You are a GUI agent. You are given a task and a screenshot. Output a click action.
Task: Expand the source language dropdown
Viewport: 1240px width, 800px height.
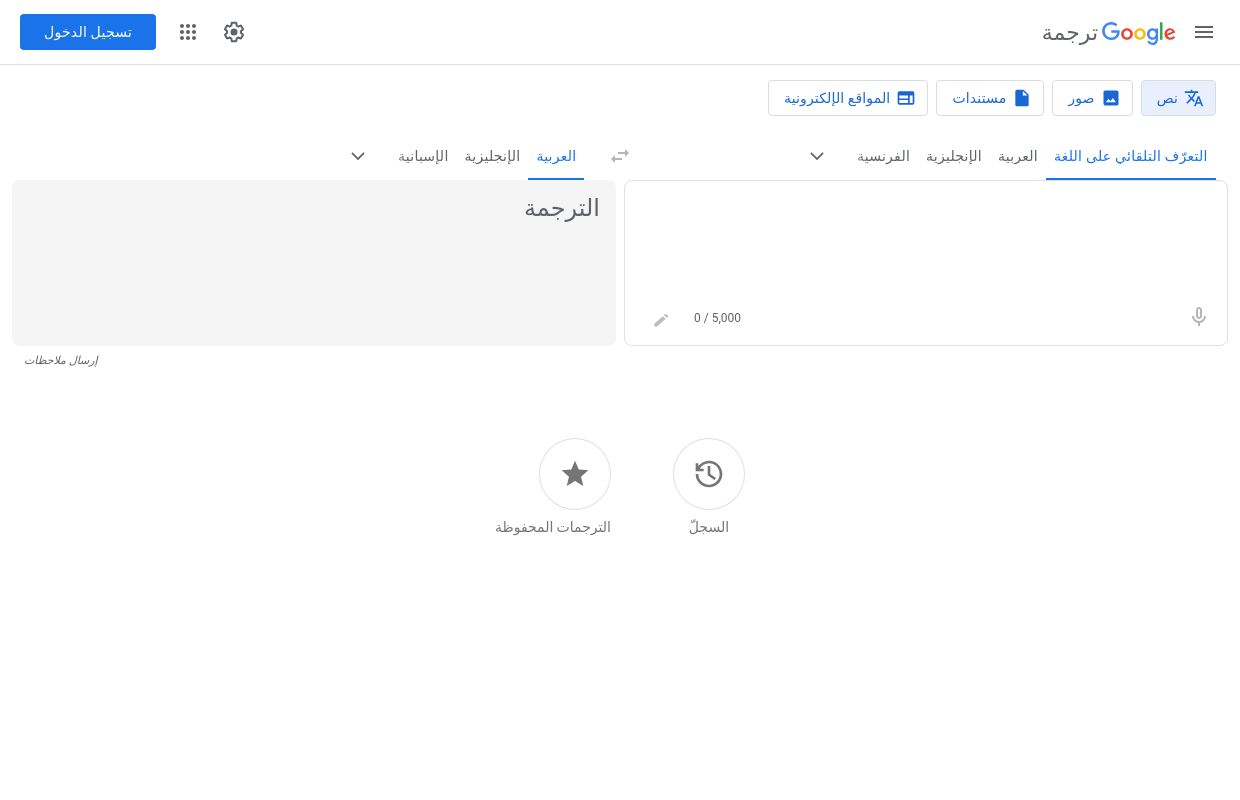(817, 156)
